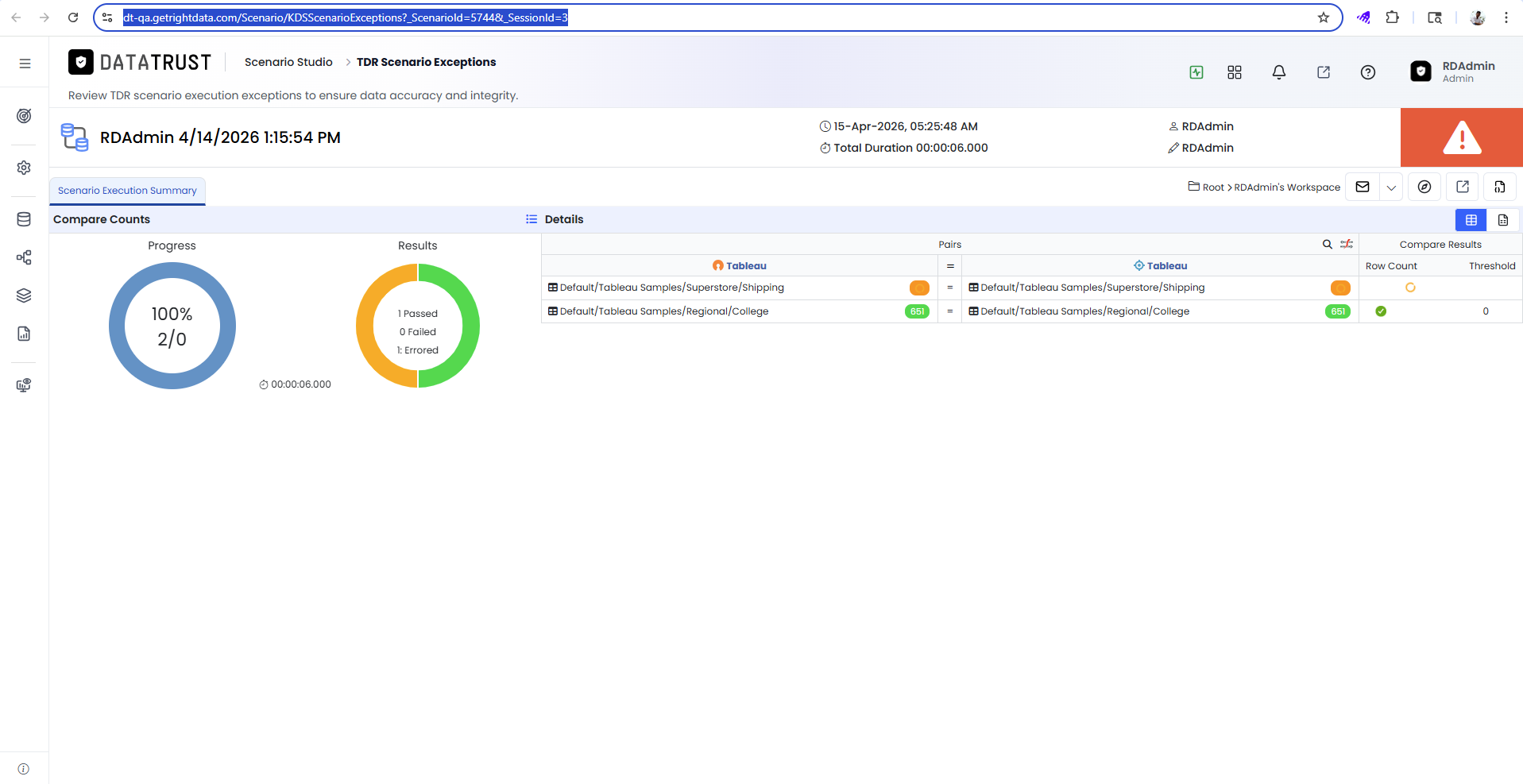The width and height of the screenshot is (1523, 784).
Task: Open the monitor admin icon in left sidebar
Action: 25,385
